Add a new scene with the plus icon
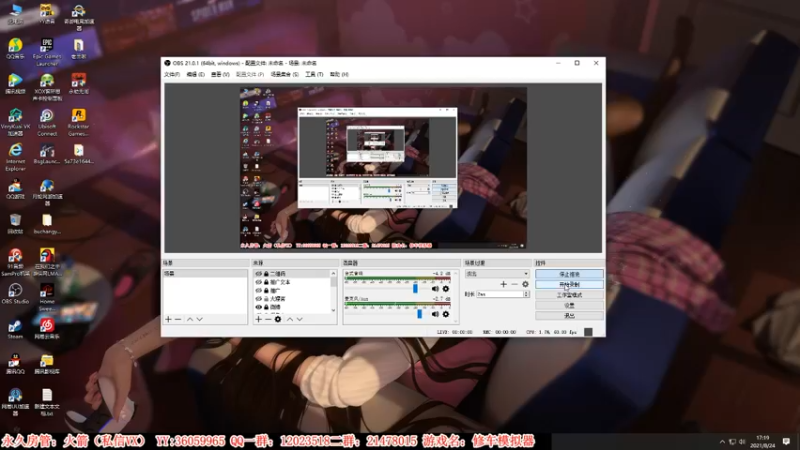Image resolution: width=800 pixels, height=450 pixels. coord(168,319)
